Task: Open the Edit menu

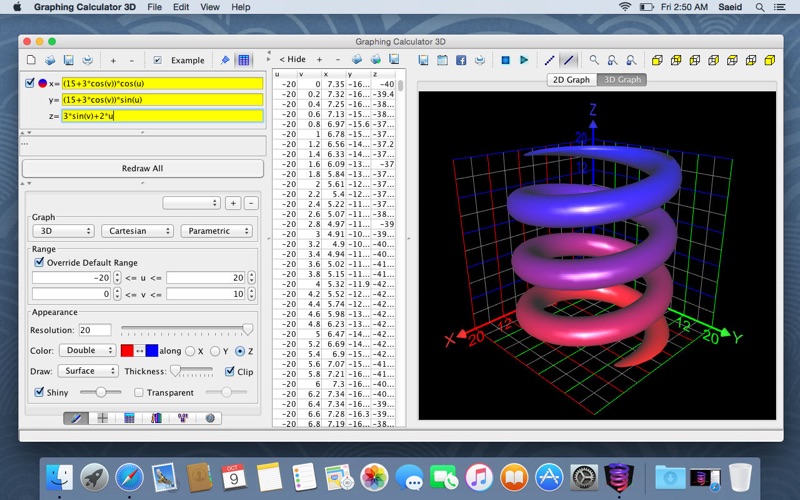Action: tap(181, 7)
